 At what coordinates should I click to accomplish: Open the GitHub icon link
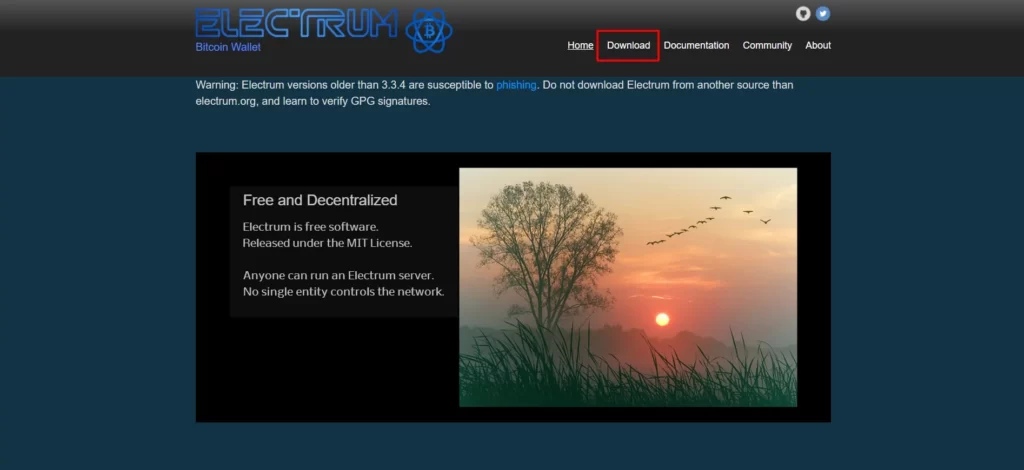[803, 14]
